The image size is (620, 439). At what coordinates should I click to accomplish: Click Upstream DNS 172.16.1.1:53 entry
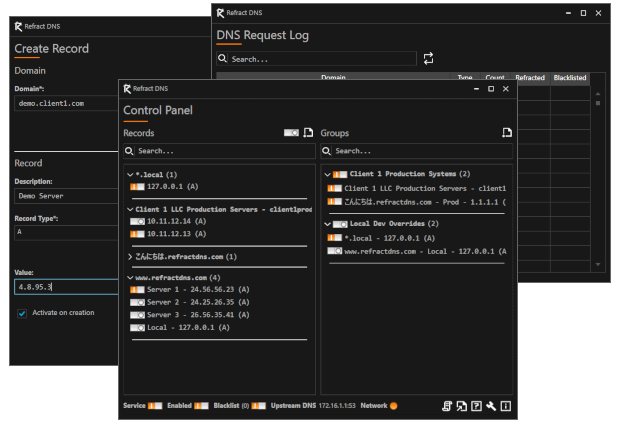[x=313, y=406]
